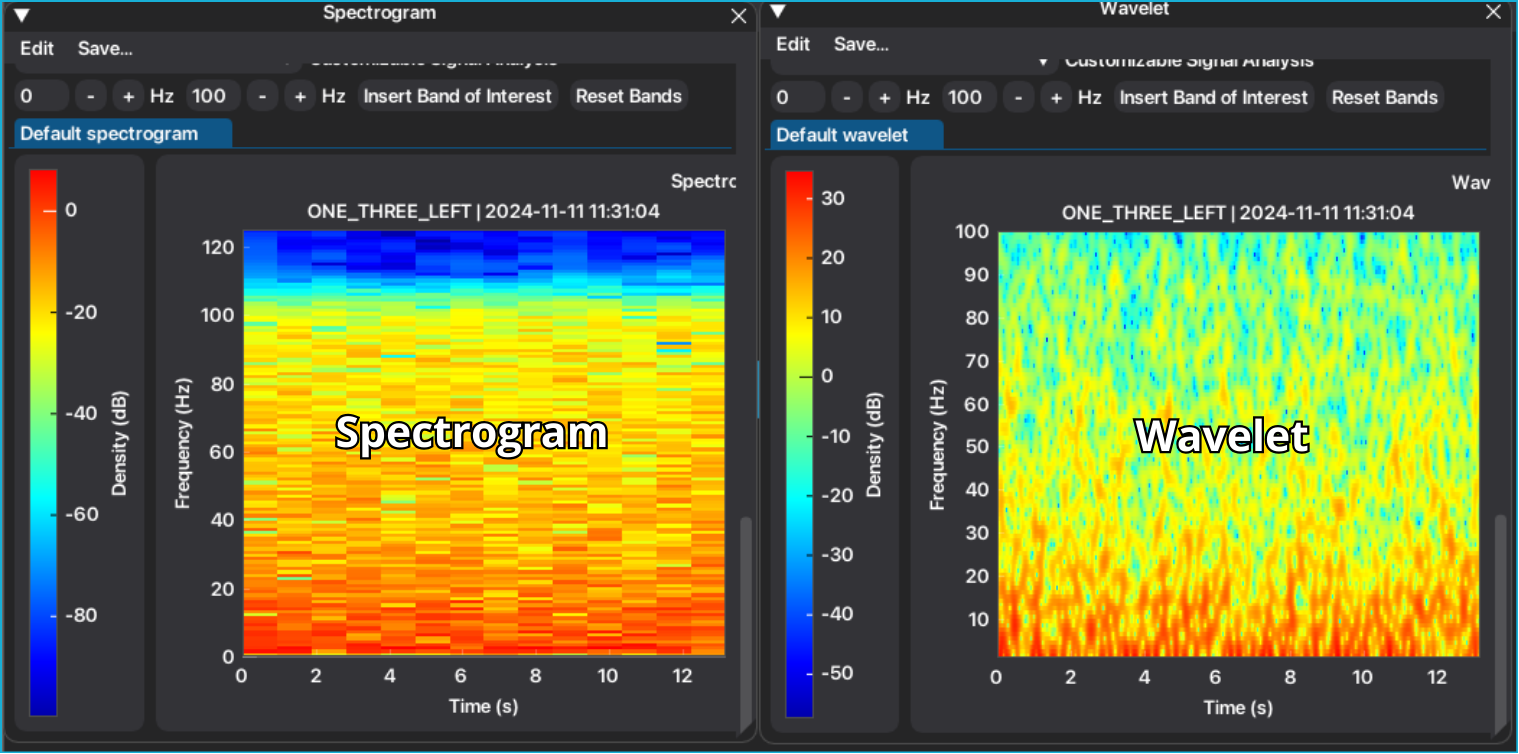Click the Time (s) axis label in Wavelet
Image resolution: width=1519 pixels, height=754 pixels.
click(1238, 707)
